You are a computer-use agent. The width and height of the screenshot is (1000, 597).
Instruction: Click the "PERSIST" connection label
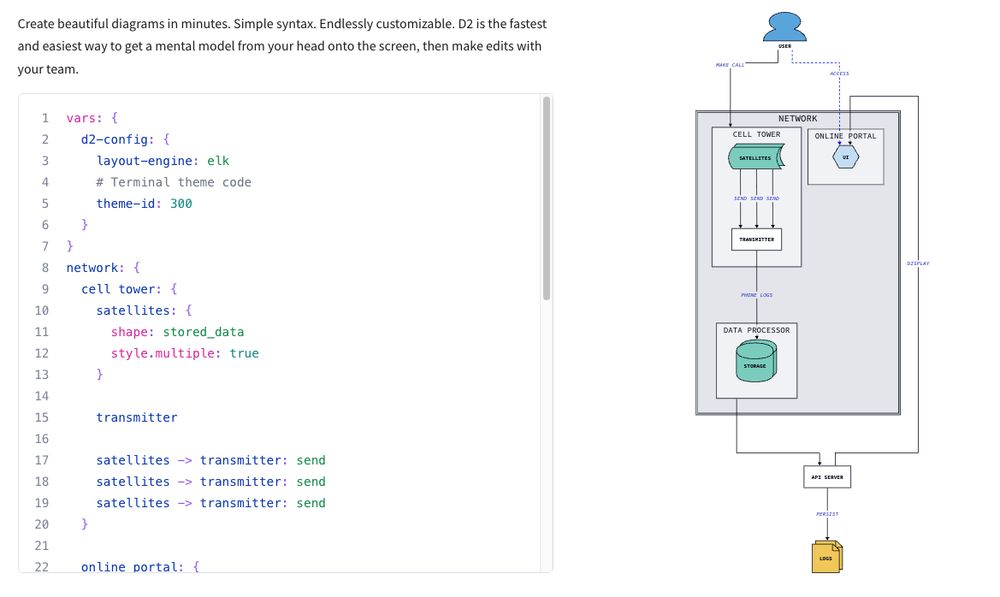(x=827, y=514)
